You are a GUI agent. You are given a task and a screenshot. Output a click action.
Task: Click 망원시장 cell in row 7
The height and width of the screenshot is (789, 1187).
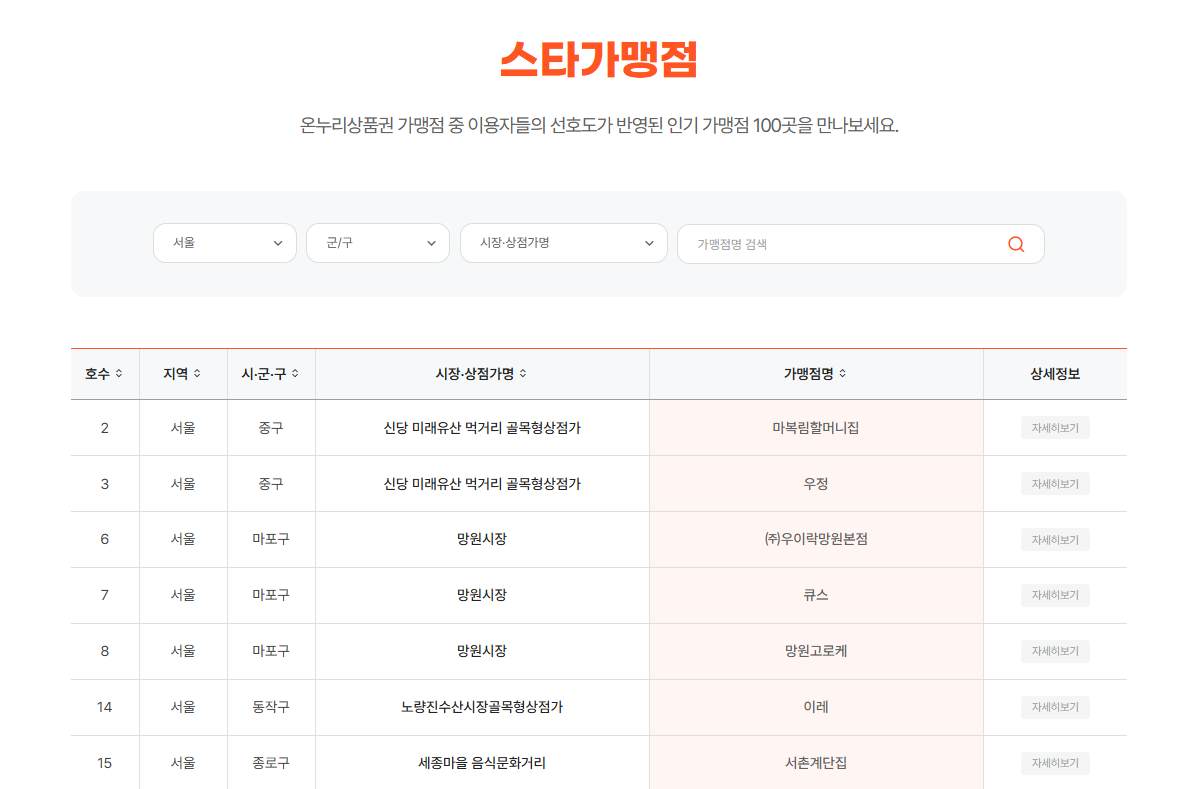[x=481, y=595]
